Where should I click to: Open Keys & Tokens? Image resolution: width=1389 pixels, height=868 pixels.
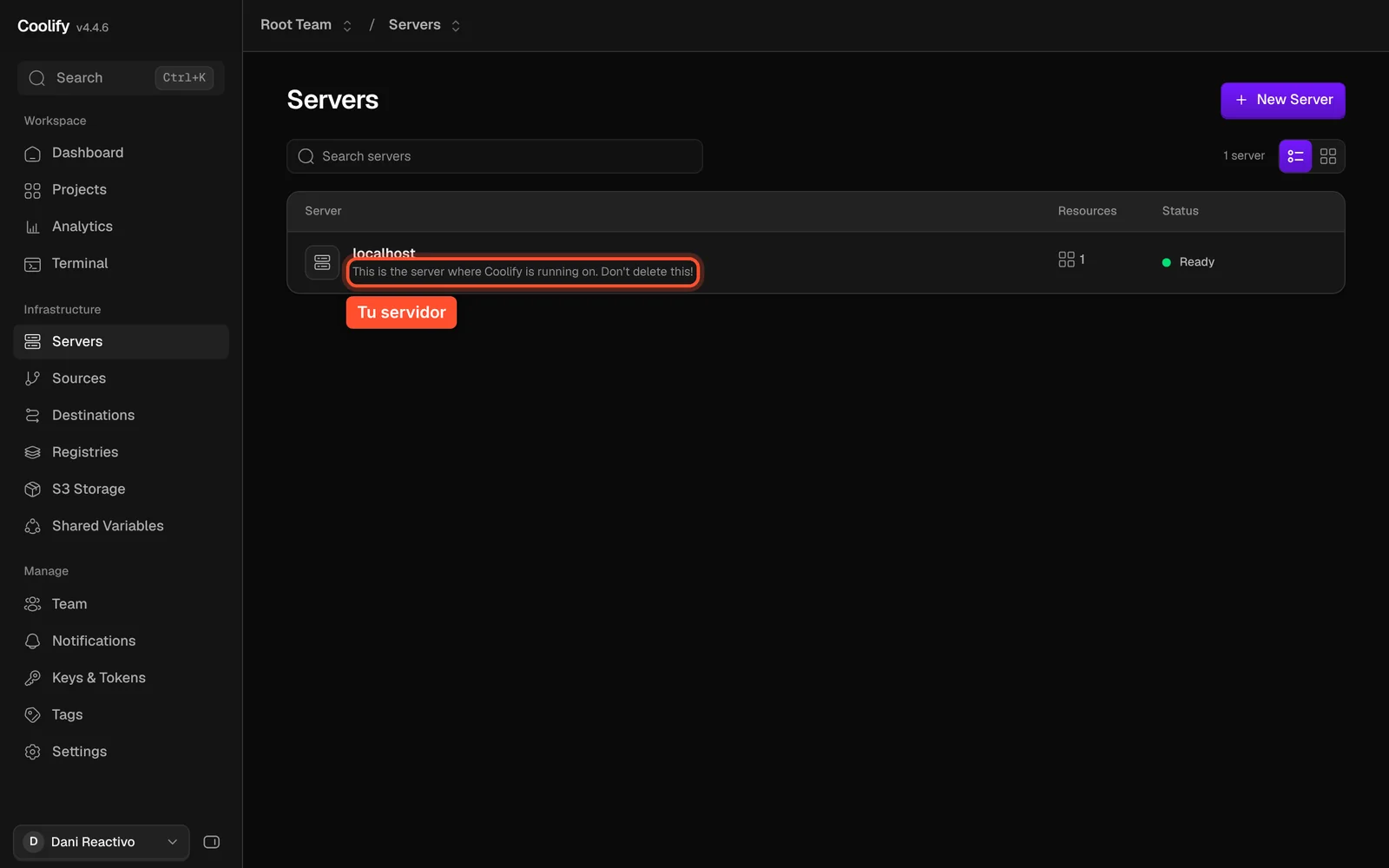tap(121, 678)
